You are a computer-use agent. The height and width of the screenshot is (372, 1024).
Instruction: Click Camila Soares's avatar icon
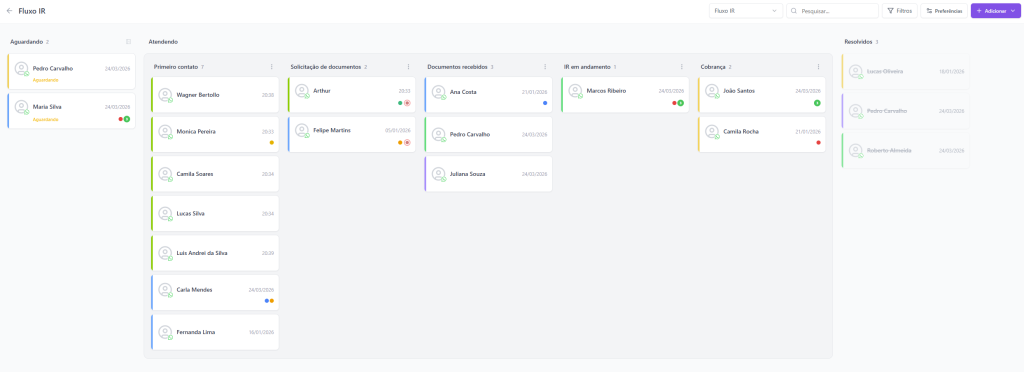click(165, 174)
